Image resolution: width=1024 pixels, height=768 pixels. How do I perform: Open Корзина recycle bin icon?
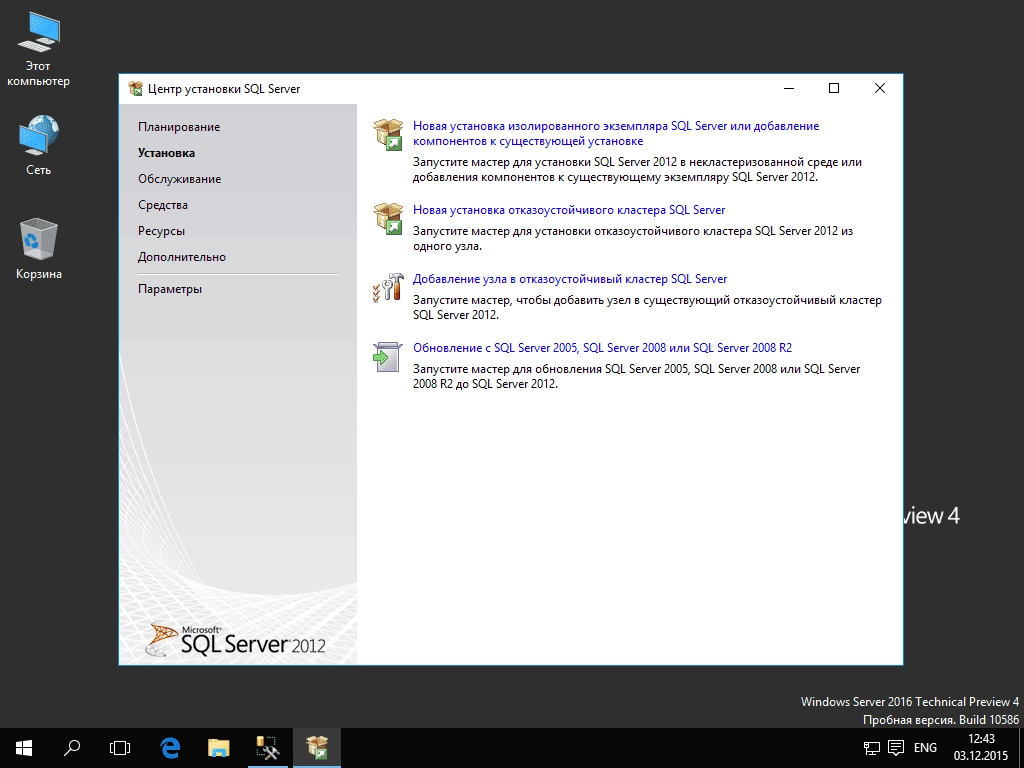[x=39, y=249]
